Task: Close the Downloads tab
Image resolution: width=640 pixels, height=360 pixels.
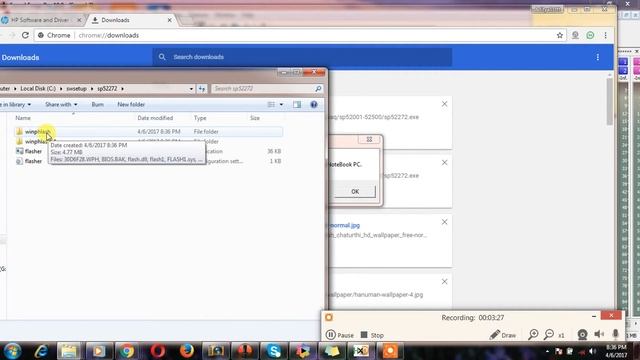Action: point(169,20)
